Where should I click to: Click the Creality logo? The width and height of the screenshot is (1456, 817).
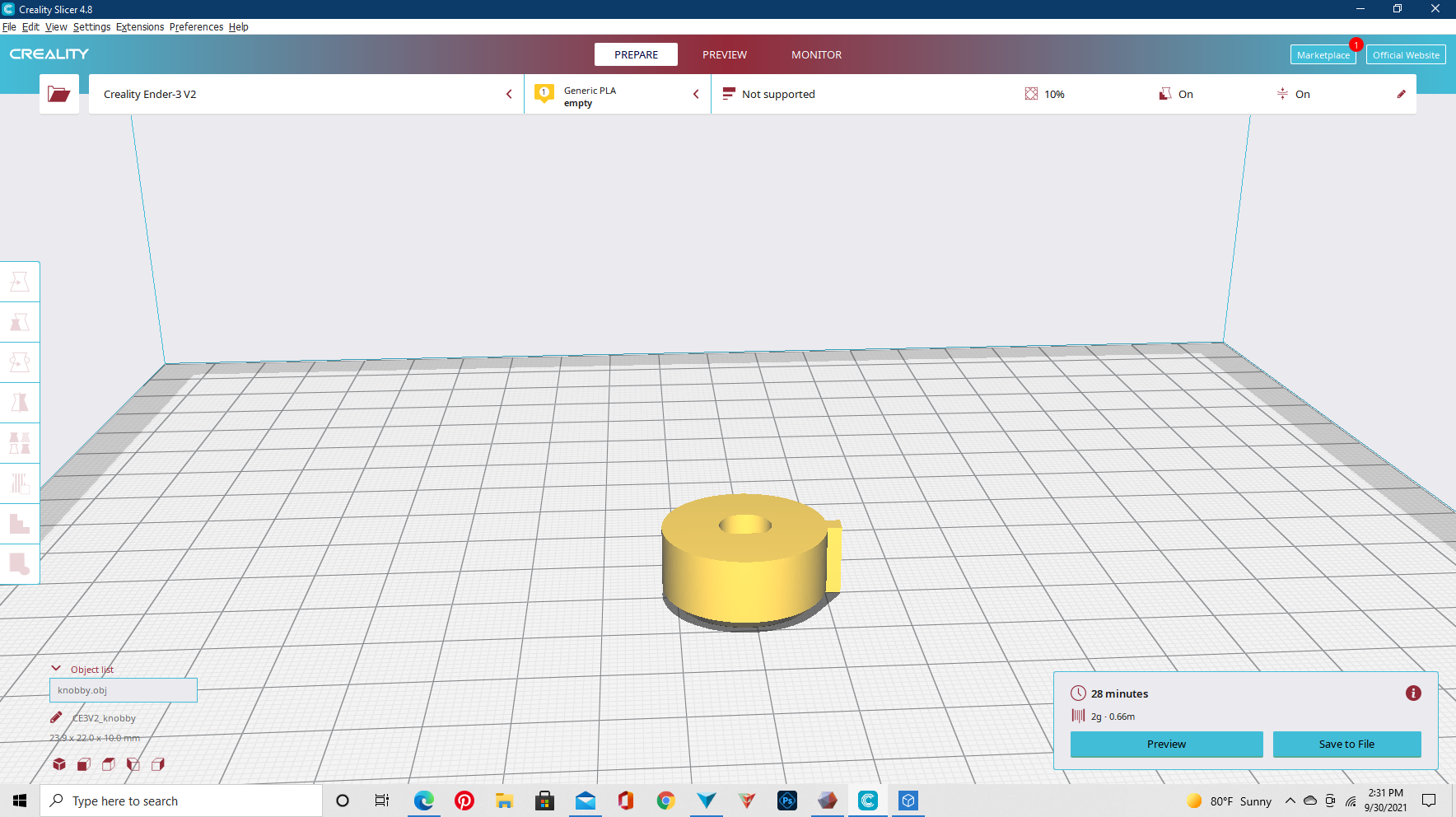[x=49, y=54]
